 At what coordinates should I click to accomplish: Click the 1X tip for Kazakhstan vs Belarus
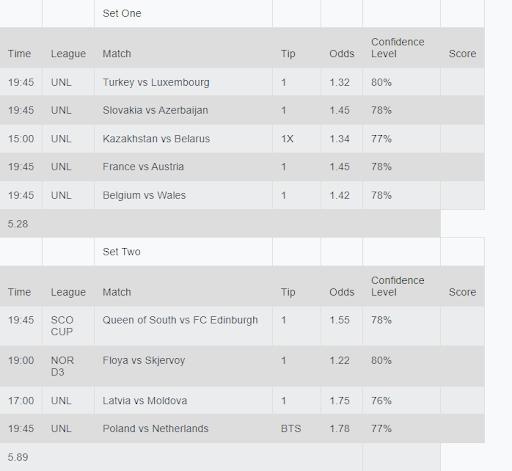click(x=287, y=138)
